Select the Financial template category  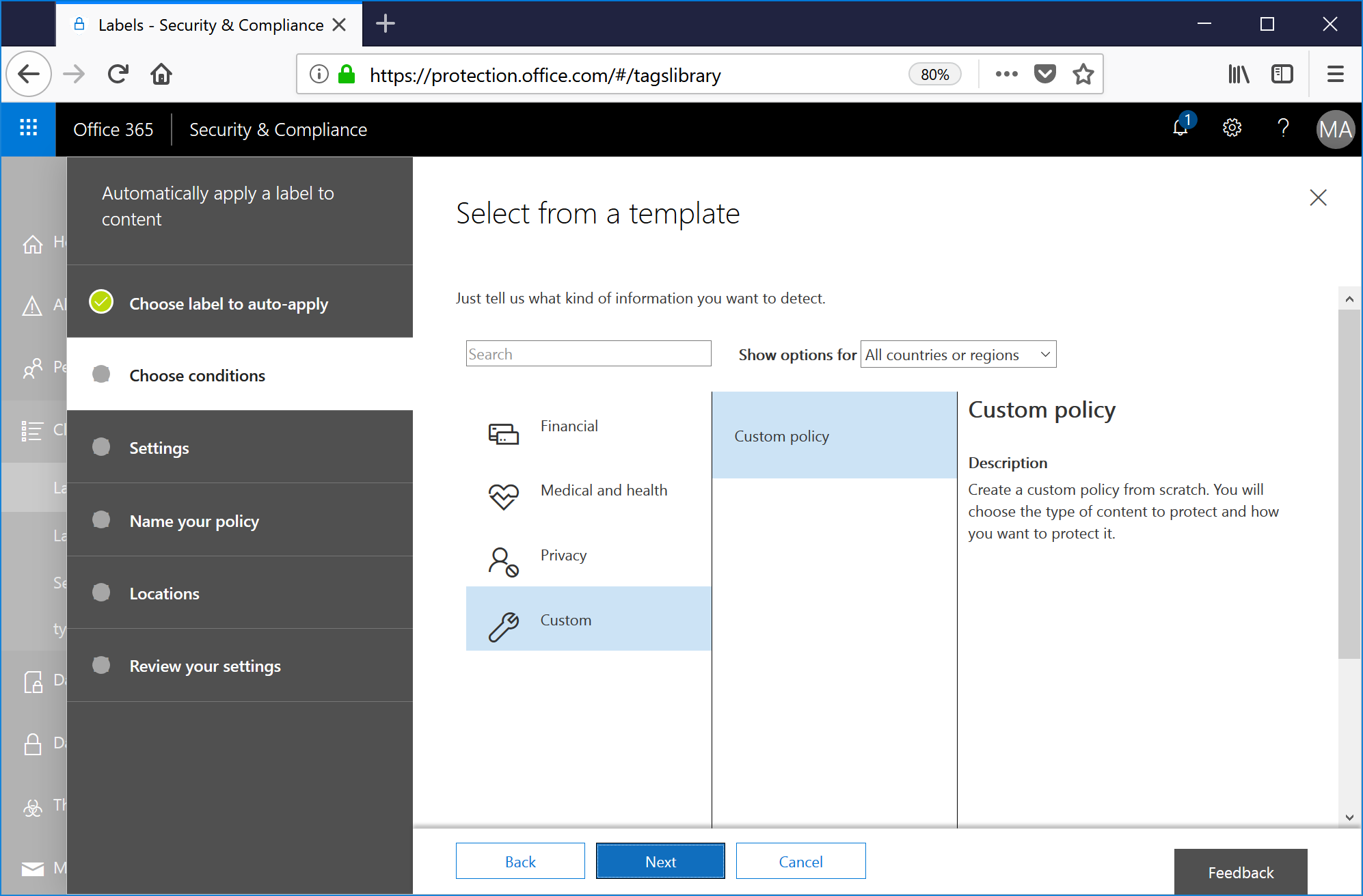(x=569, y=425)
